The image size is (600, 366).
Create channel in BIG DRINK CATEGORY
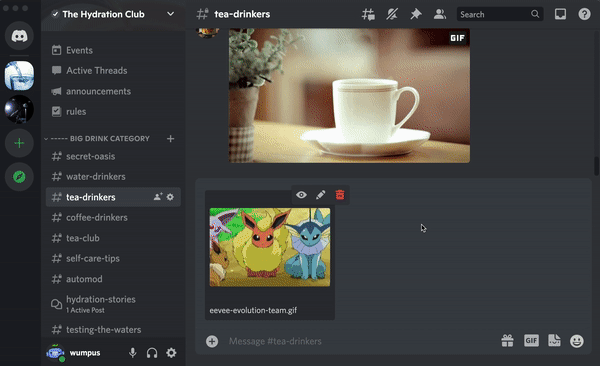coord(171,139)
